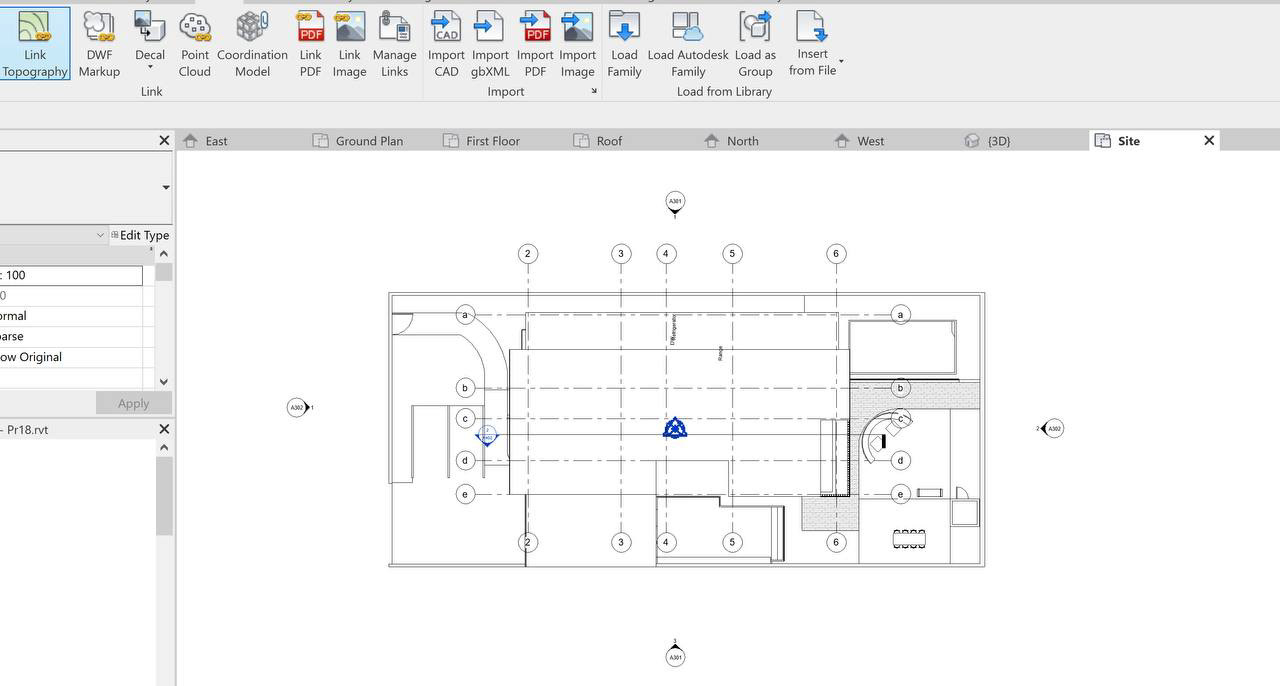Click the scale value field showing 100
Screen dimensions: 1280x686
(x=71, y=275)
